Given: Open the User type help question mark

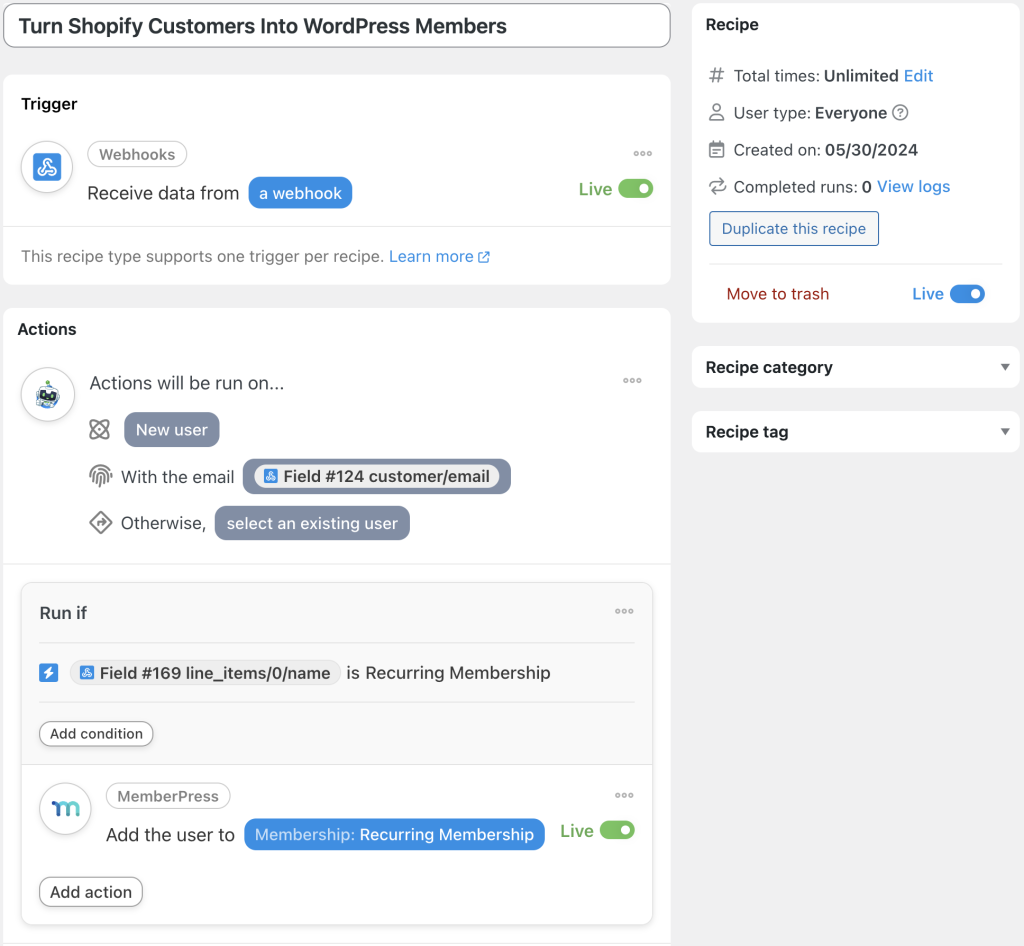Looking at the screenshot, I should (x=899, y=112).
